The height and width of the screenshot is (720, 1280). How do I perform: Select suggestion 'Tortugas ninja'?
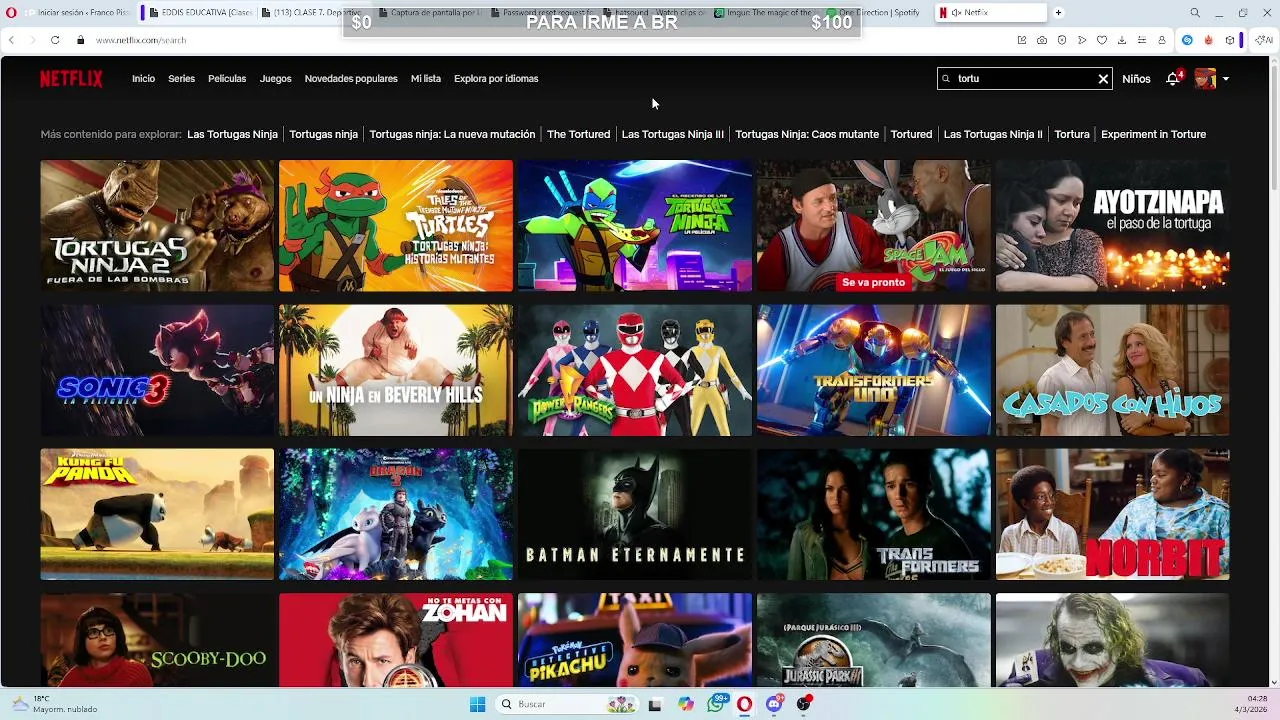click(323, 134)
